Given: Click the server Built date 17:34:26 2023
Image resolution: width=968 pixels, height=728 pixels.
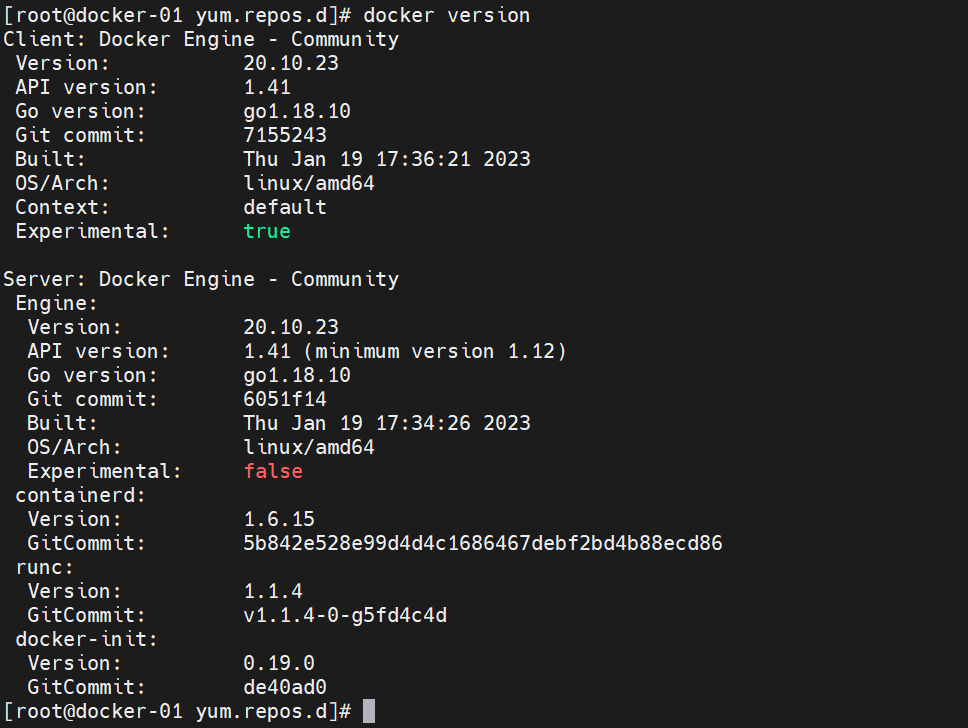Looking at the screenshot, I should coord(453,423).
